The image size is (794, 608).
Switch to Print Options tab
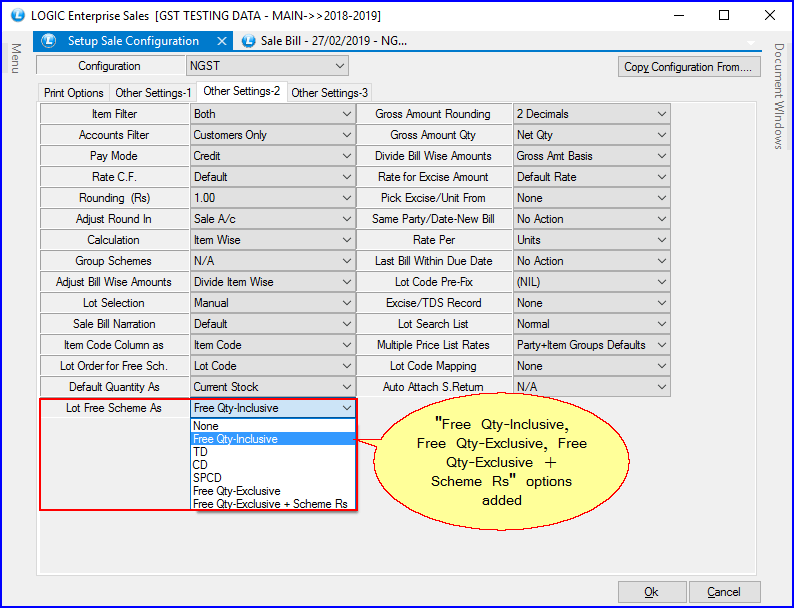73,93
